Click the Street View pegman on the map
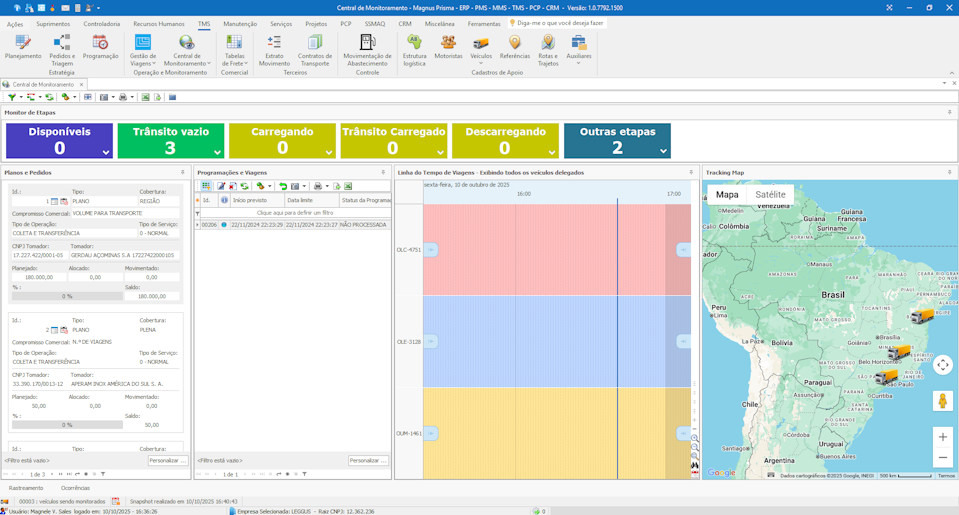This screenshot has height=515, width=959. pyautogui.click(x=942, y=401)
